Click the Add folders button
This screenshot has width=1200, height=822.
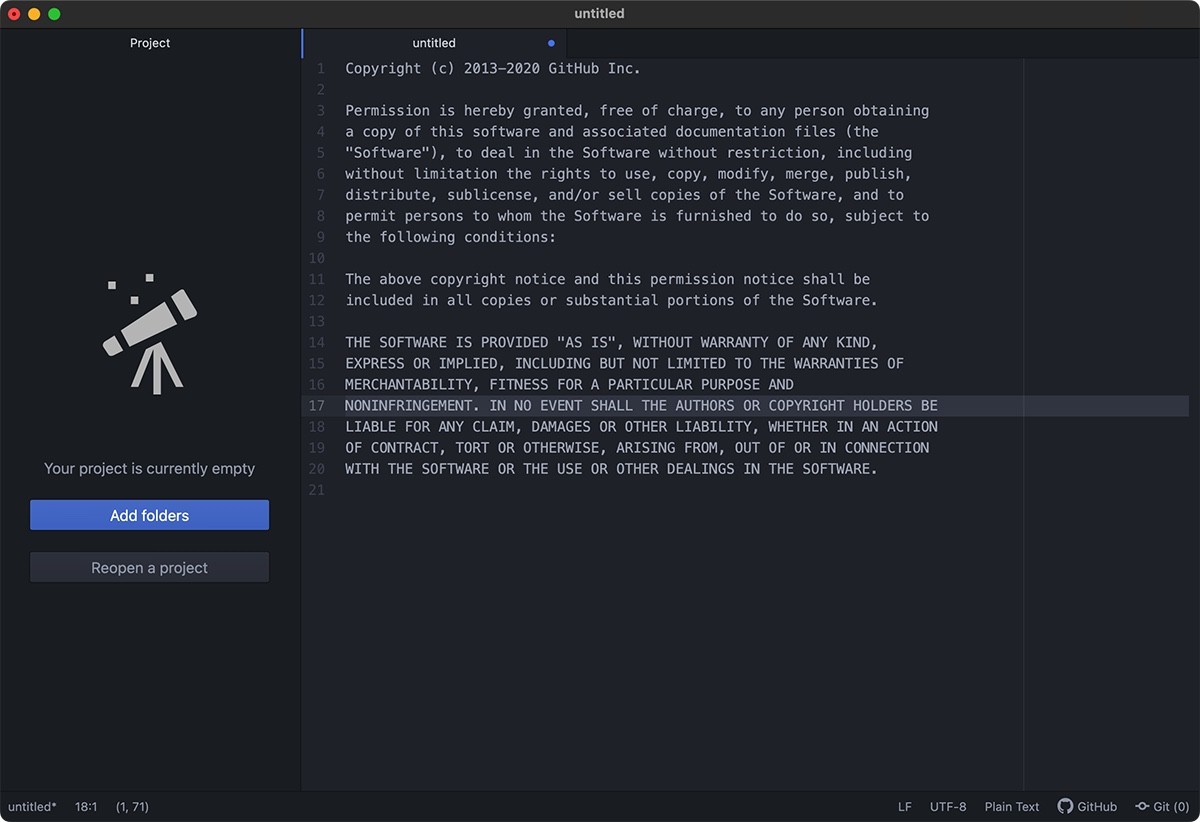149,514
